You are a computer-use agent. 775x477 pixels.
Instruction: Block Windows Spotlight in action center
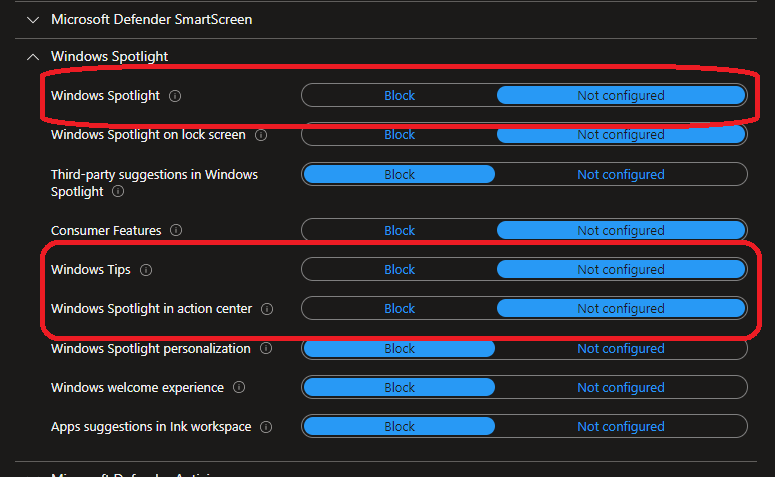[399, 309]
